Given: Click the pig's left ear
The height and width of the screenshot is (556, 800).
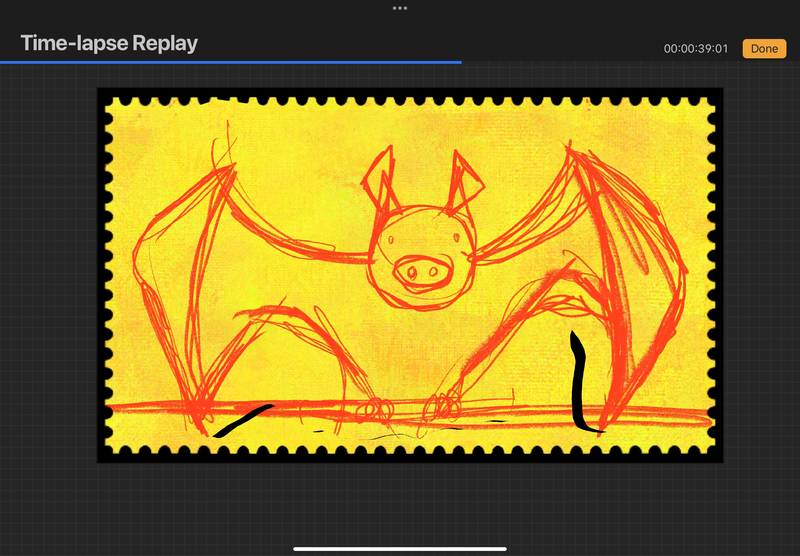Looking at the screenshot, I should coord(379,177).
